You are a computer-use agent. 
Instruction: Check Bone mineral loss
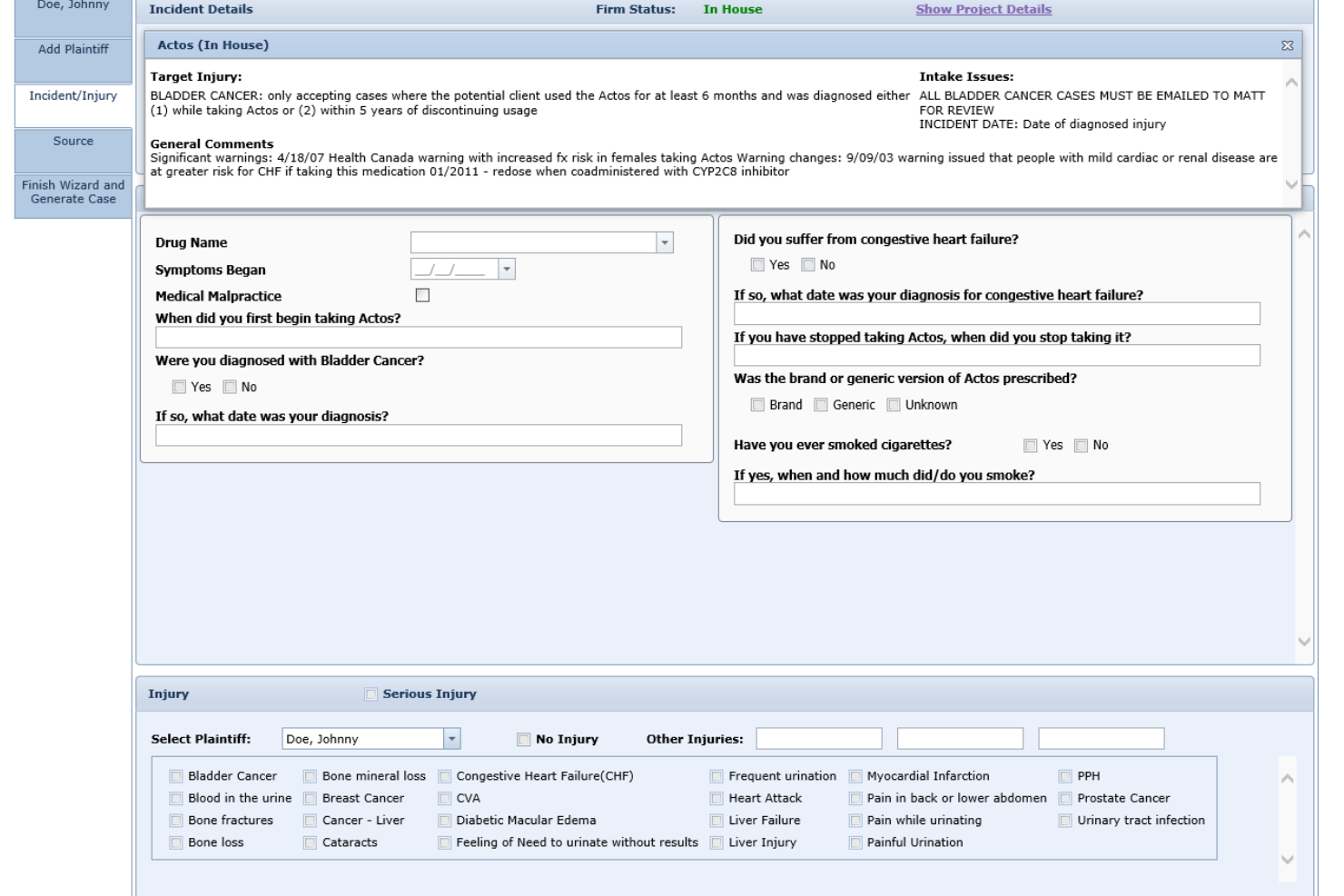[x=310, y=777]
